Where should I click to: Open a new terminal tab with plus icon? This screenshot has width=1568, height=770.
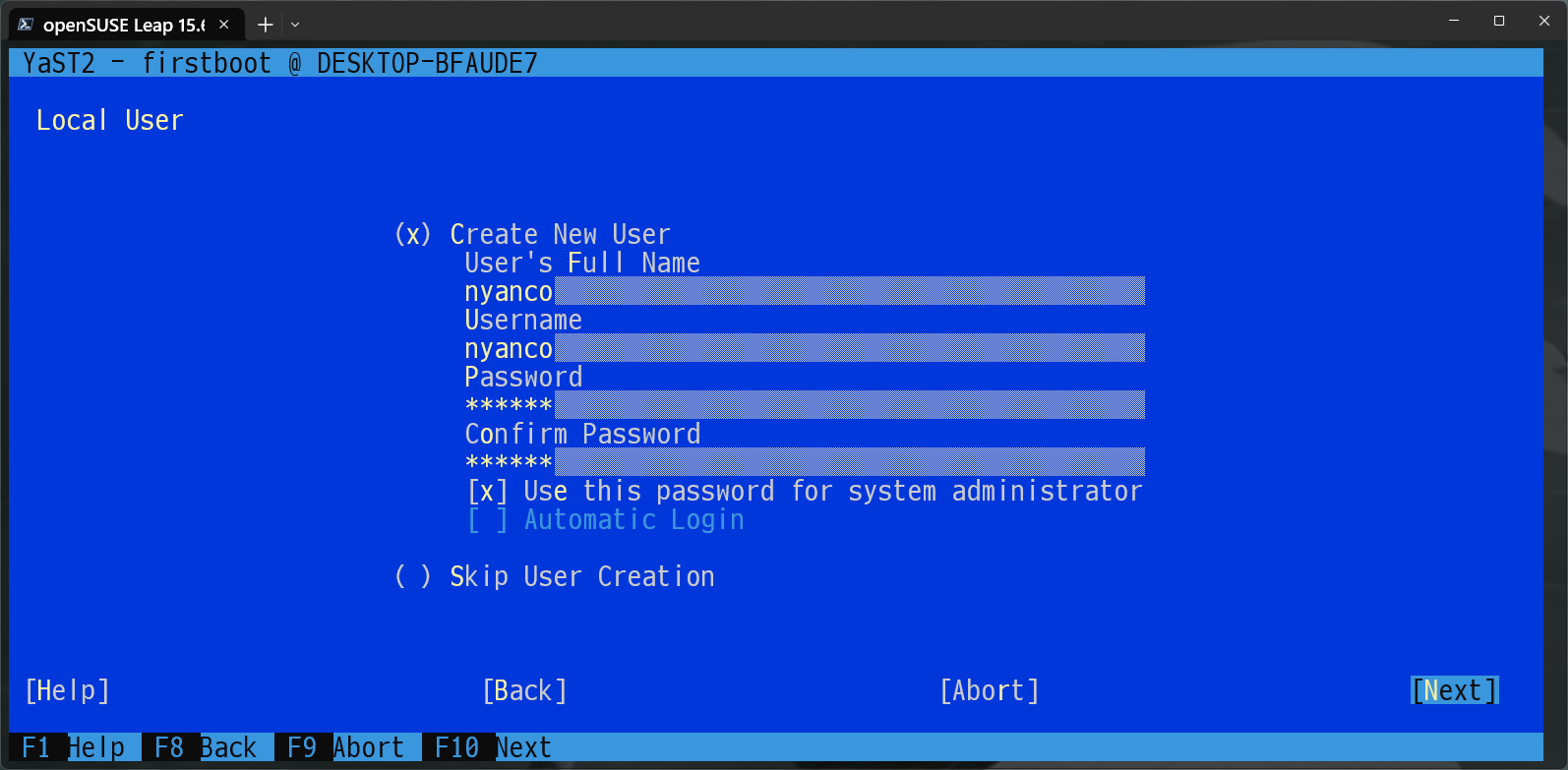[265, 25]
